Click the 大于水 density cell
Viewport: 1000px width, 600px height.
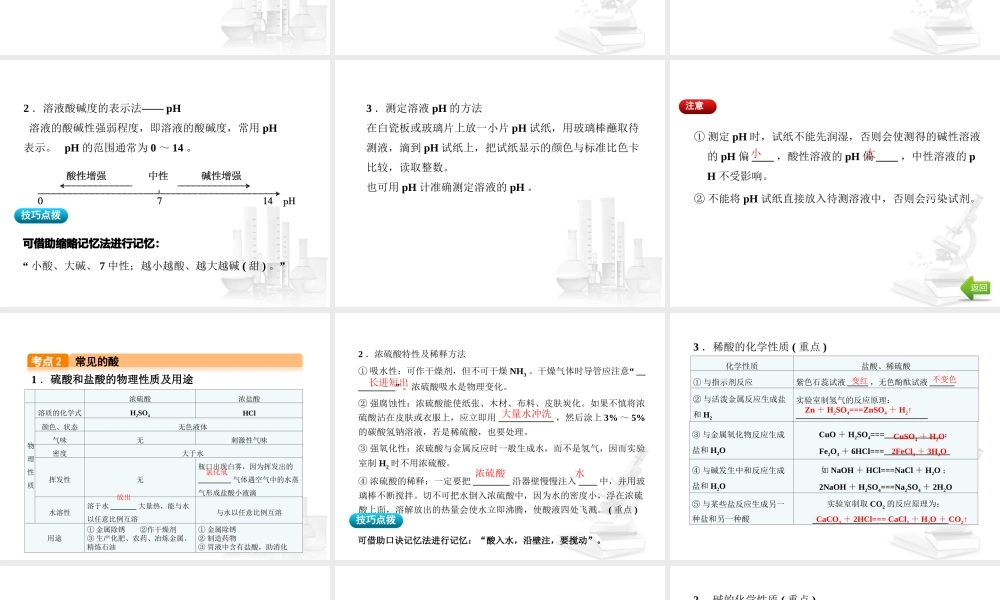click(x=193, y=453)
